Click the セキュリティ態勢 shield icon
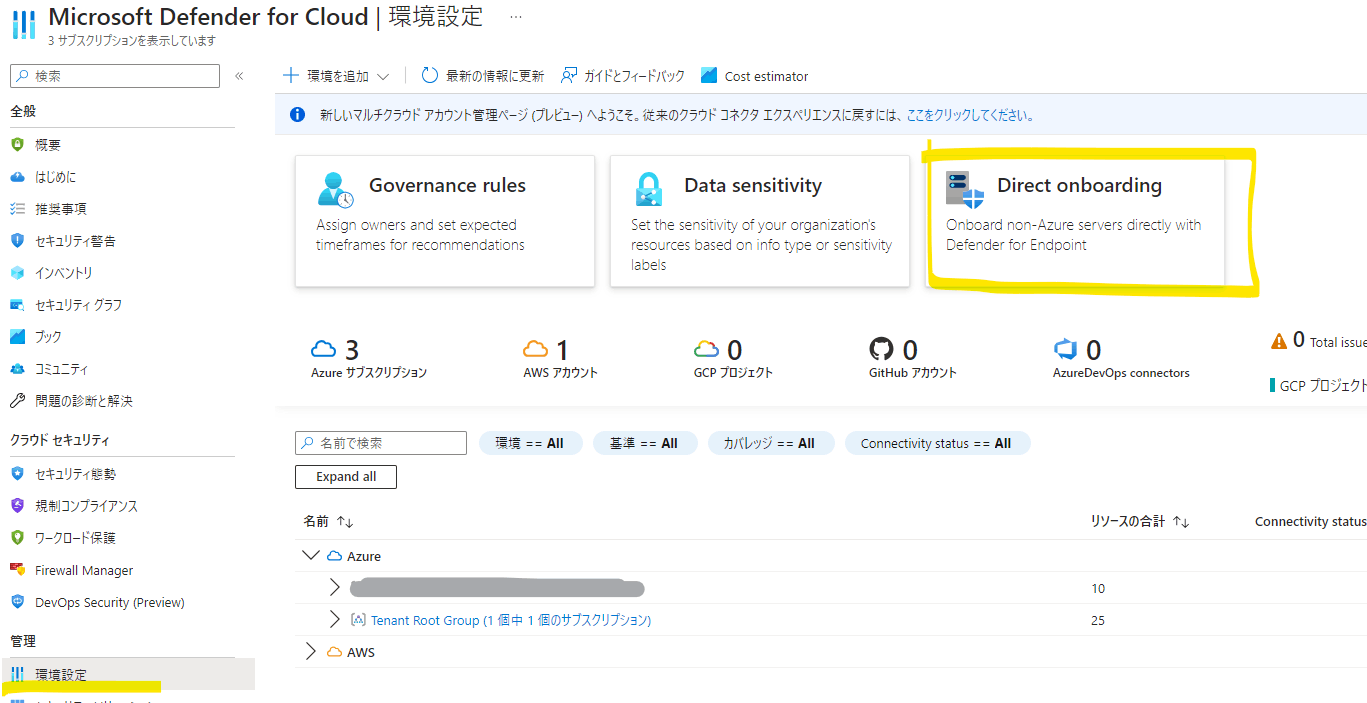Image resolution: width=1367 pixels, height=703 pixels. (x=17, y=474)
